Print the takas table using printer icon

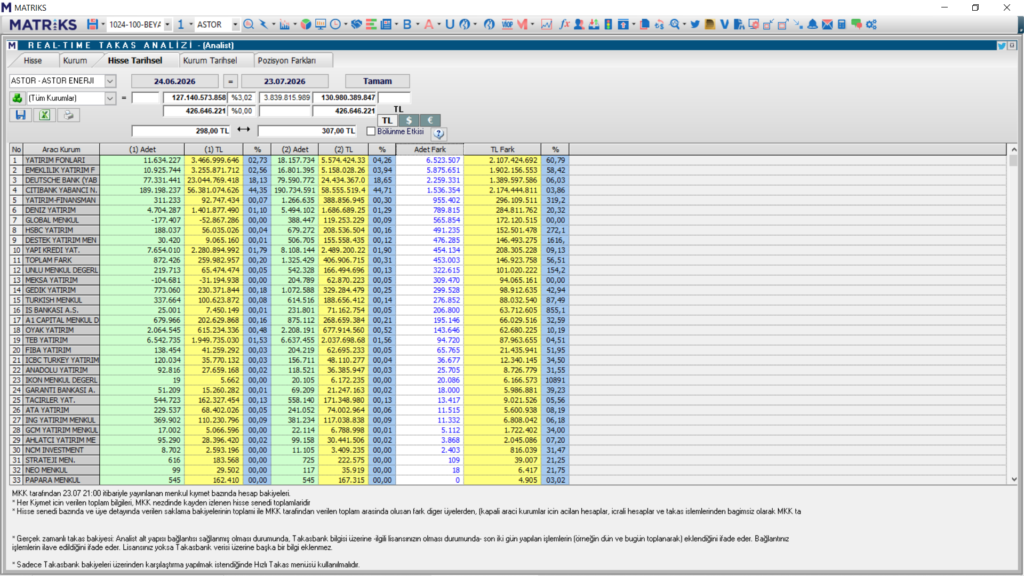(x=68, y=115)
